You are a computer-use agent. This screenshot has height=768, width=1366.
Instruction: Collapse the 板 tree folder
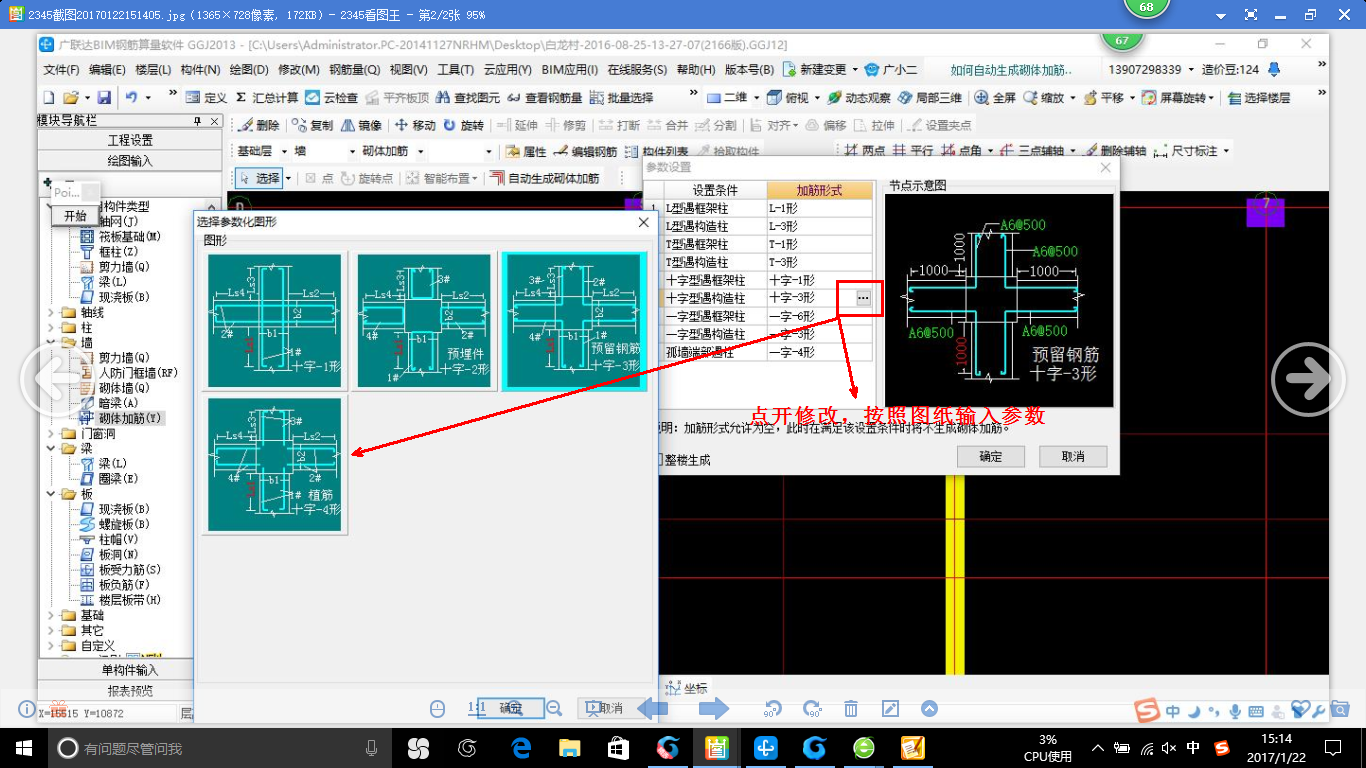click(51, 494)
